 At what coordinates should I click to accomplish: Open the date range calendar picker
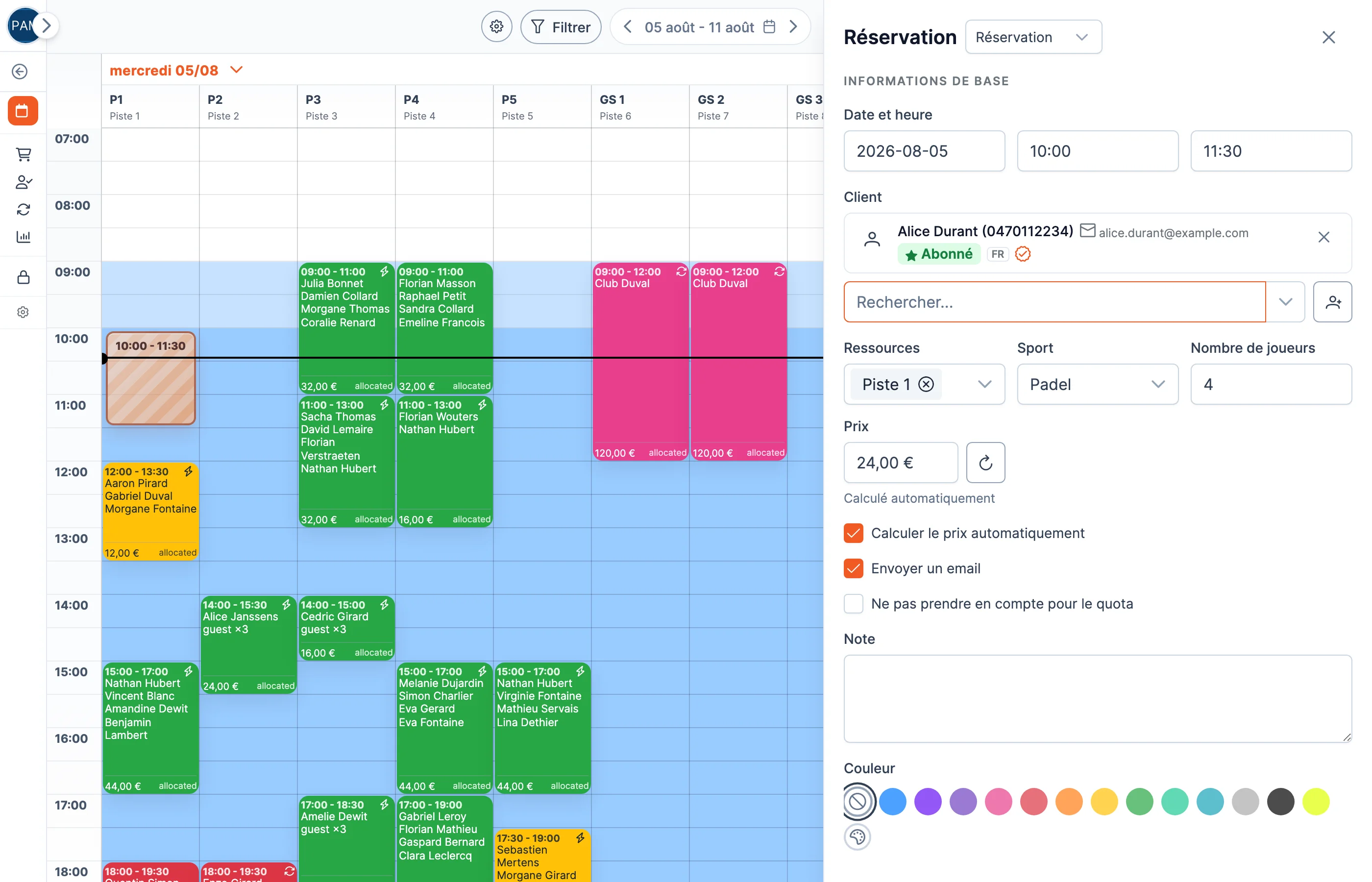pyautogui.click(x=770, y=27)
